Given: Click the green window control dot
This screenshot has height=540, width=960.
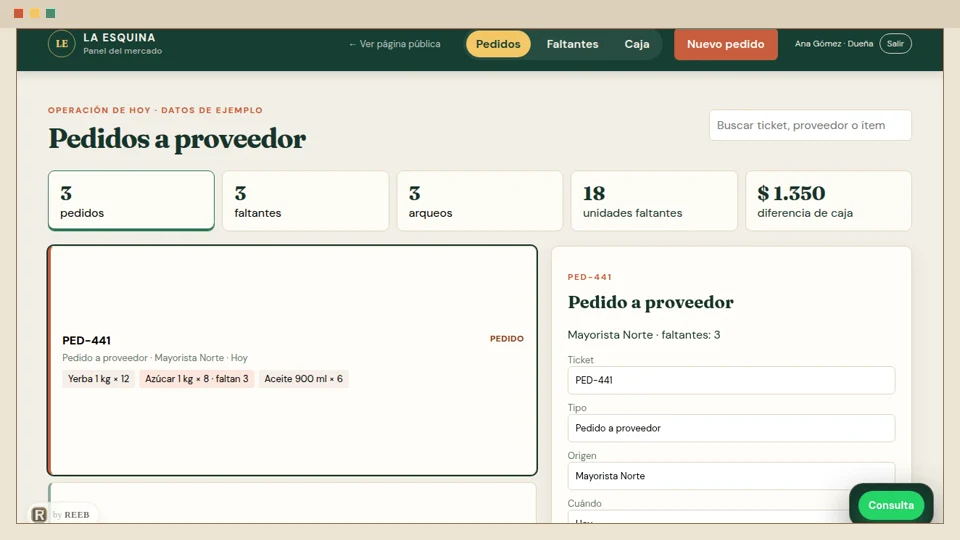Looking at the screenshot, I should pos(51,13).
